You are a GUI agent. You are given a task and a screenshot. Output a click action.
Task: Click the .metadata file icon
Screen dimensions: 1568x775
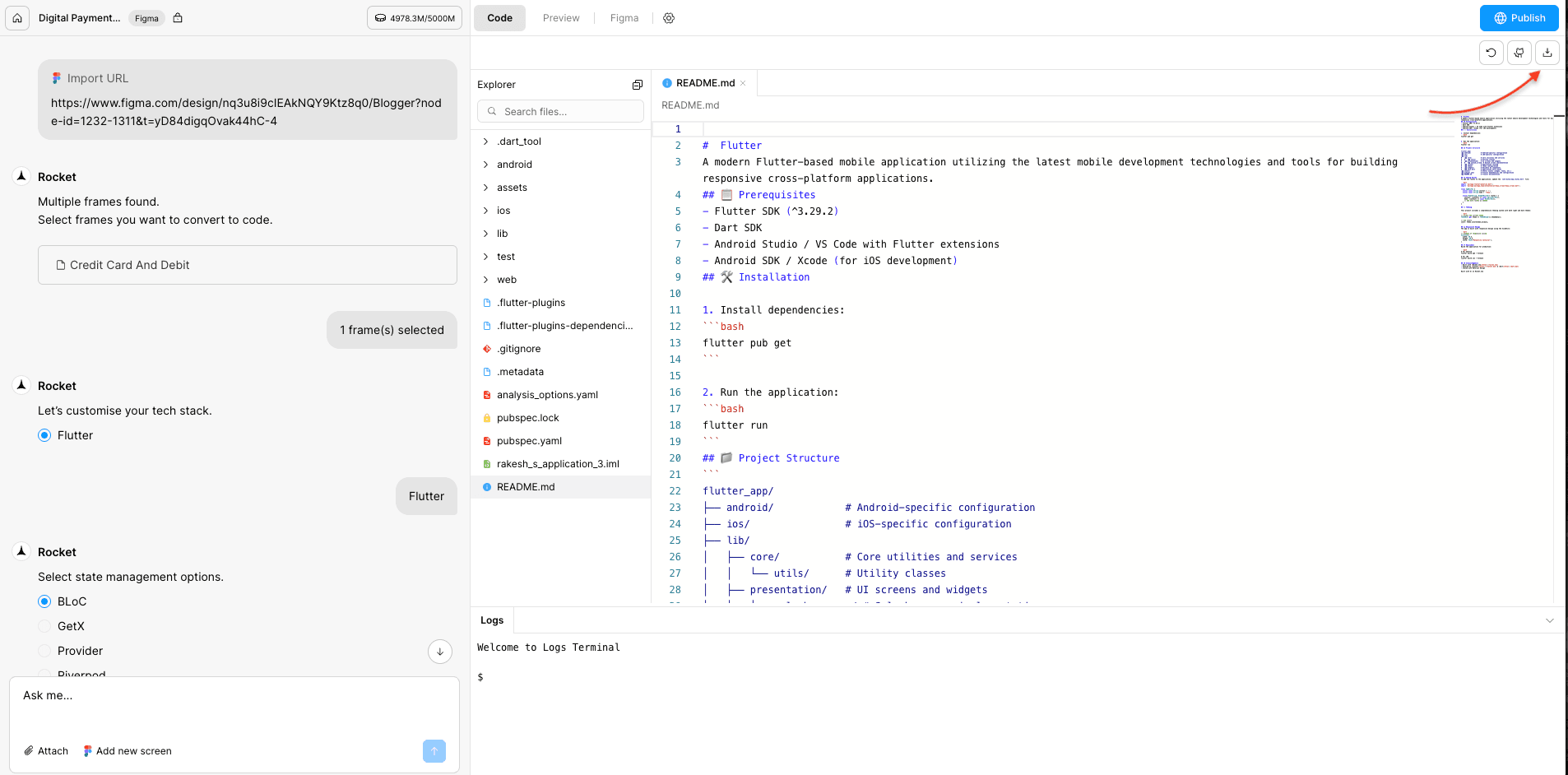[x=486, y=372]
